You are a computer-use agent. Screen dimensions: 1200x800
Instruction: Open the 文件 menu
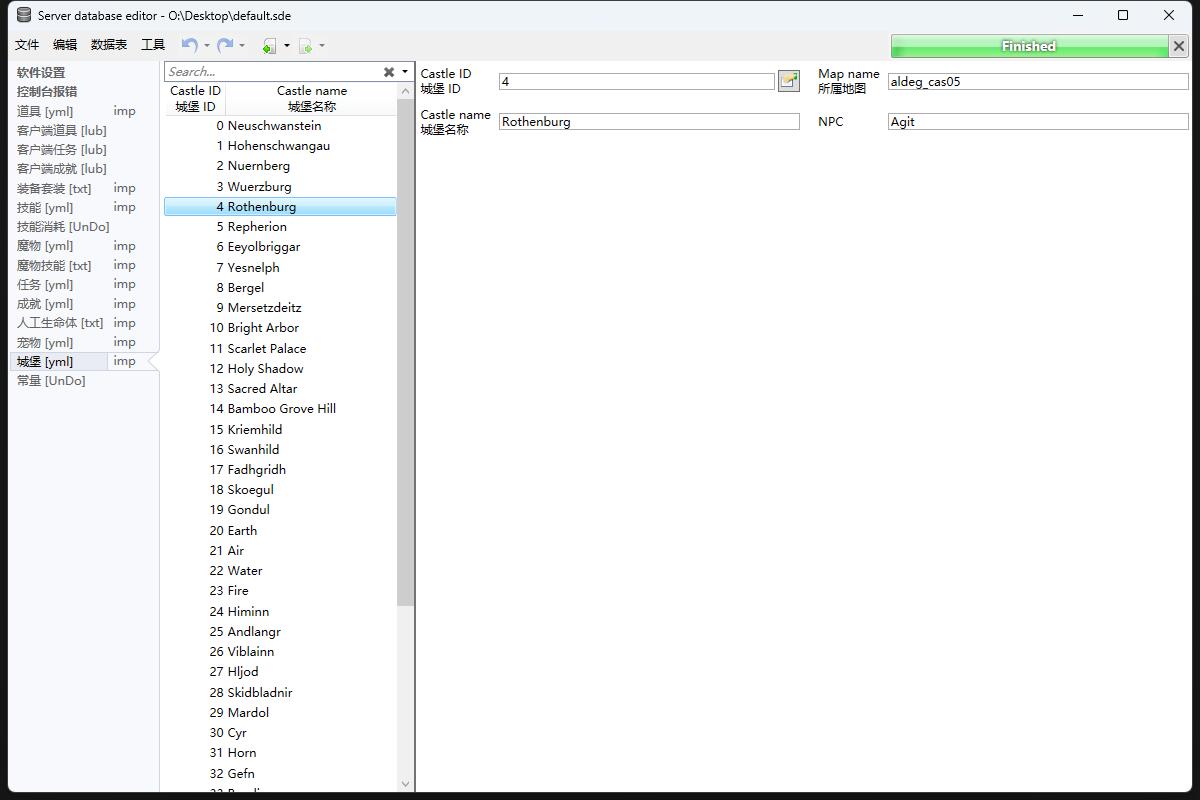click(x=27, y=45)
